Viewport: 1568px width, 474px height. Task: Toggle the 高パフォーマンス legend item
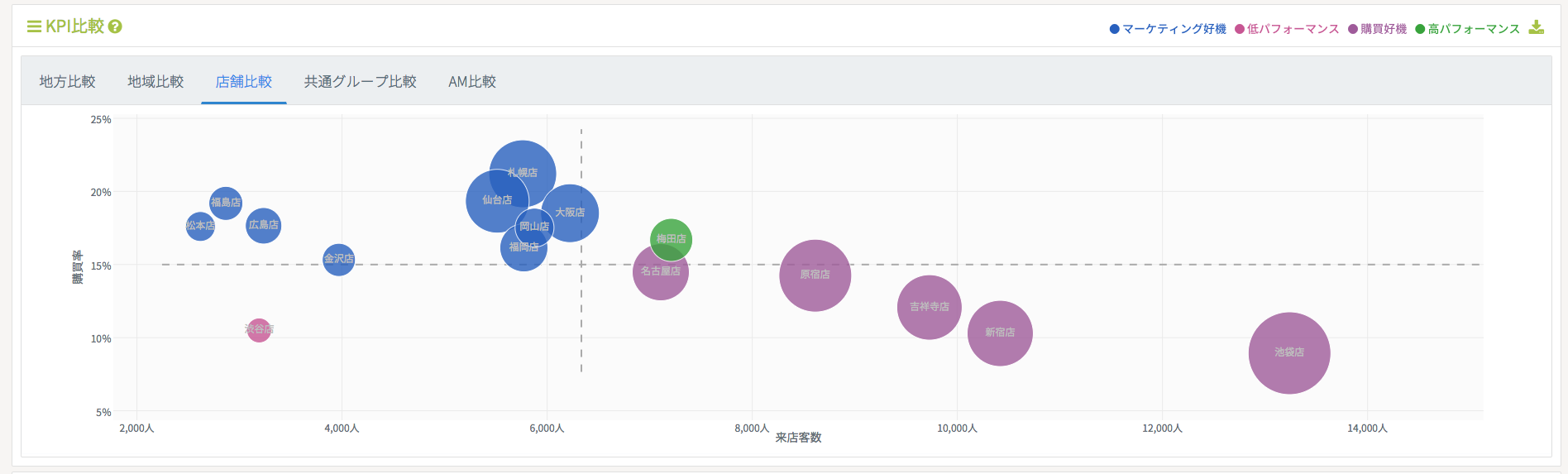[1468, 29]
